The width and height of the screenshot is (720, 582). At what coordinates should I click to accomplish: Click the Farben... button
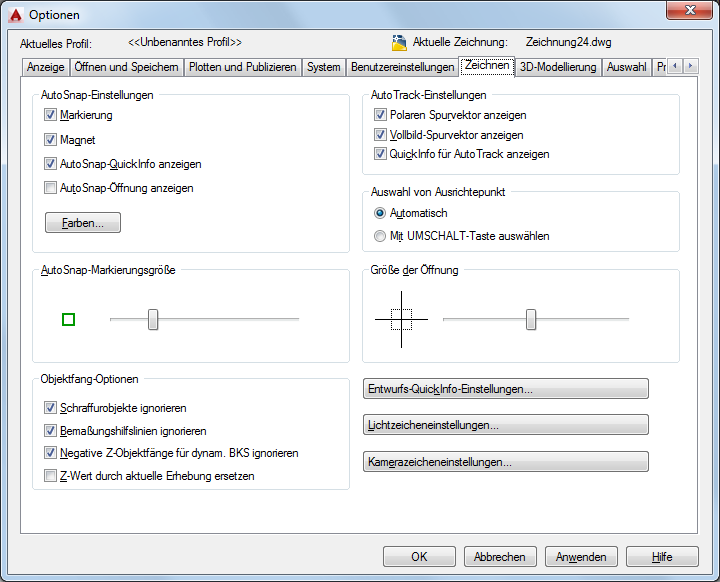pos(83,223)
